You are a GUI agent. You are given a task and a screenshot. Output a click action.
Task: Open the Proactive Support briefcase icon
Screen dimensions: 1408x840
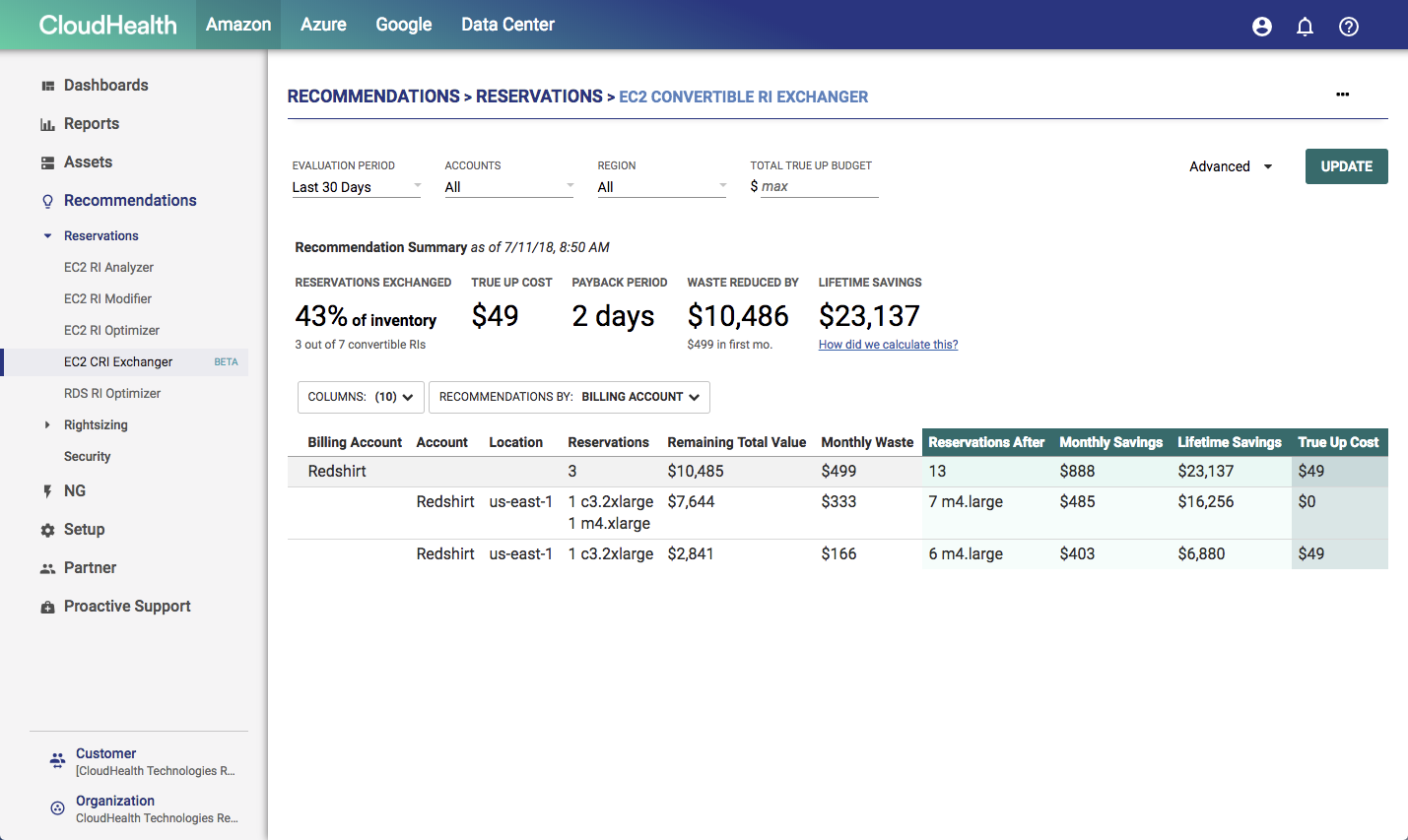46,606
